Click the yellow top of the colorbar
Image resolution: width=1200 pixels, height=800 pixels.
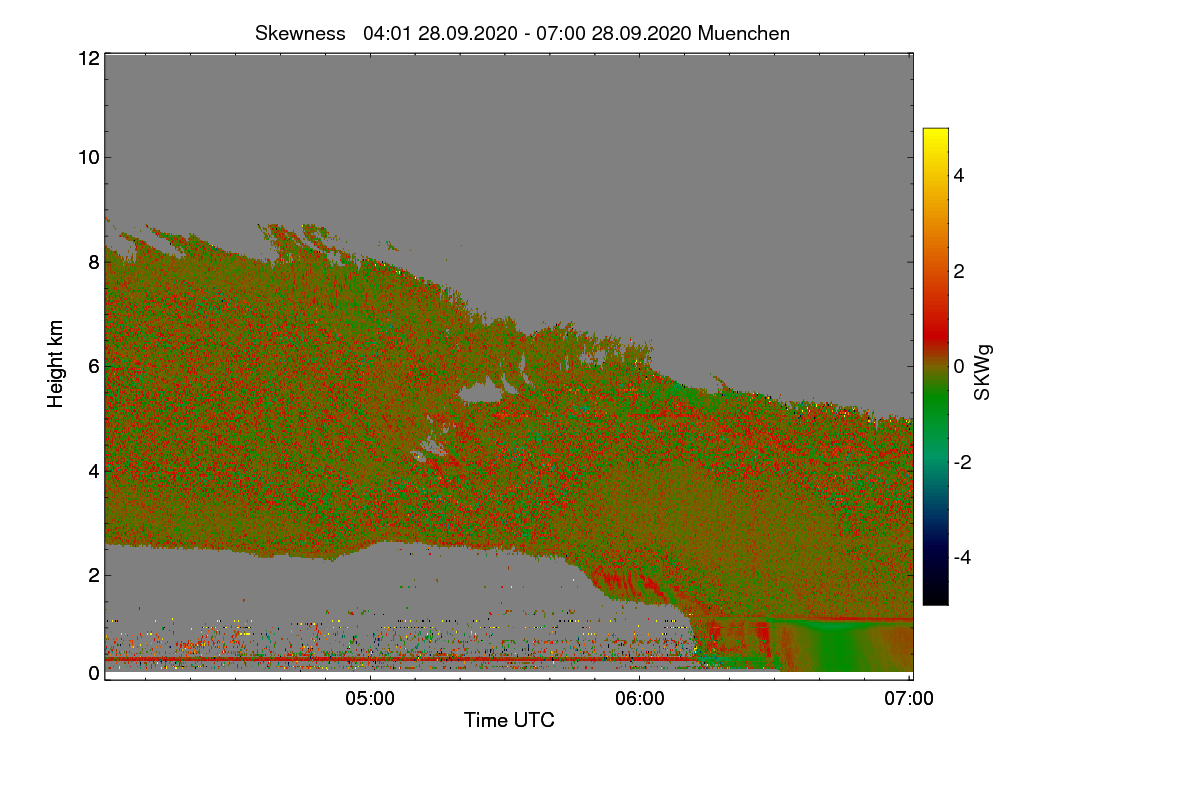tap(935, 136)
